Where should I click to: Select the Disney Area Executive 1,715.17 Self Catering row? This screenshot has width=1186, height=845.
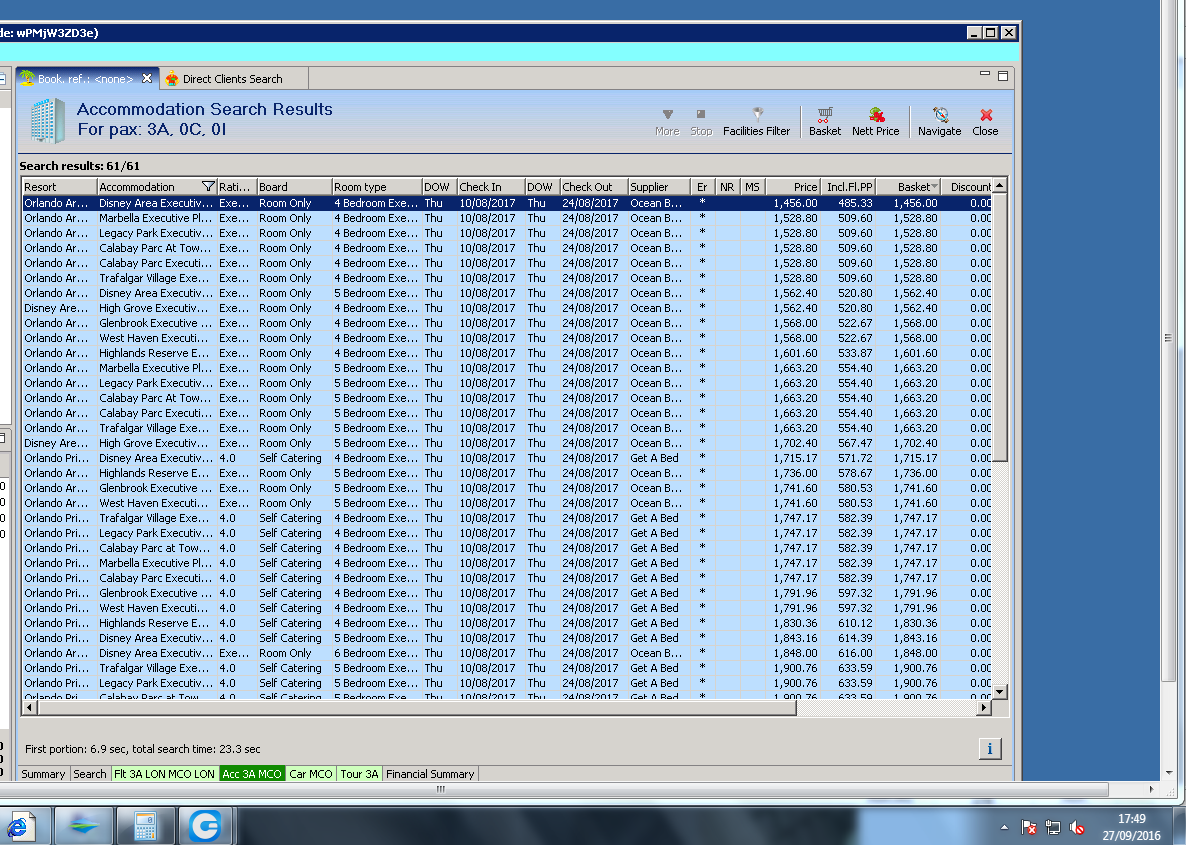pyautogui.click(x=507, y=458)
